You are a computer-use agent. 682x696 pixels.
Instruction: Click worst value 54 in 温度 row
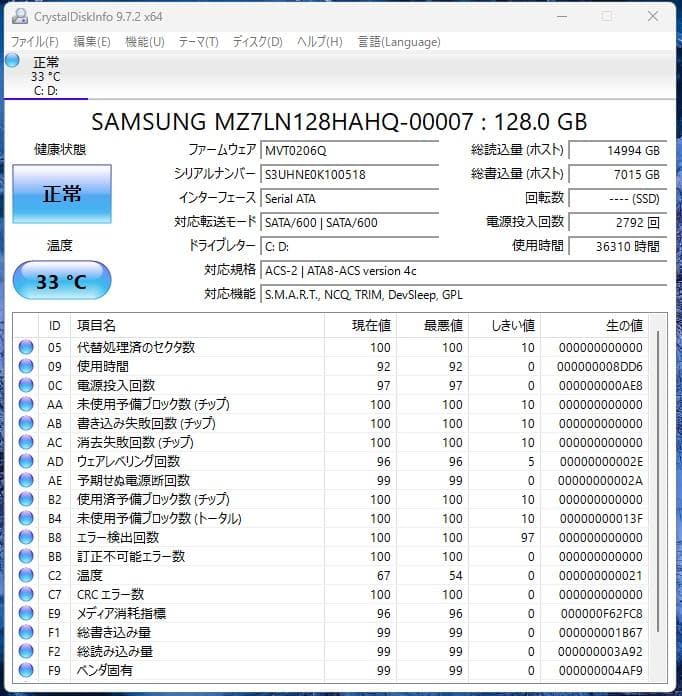coord(456,576)
